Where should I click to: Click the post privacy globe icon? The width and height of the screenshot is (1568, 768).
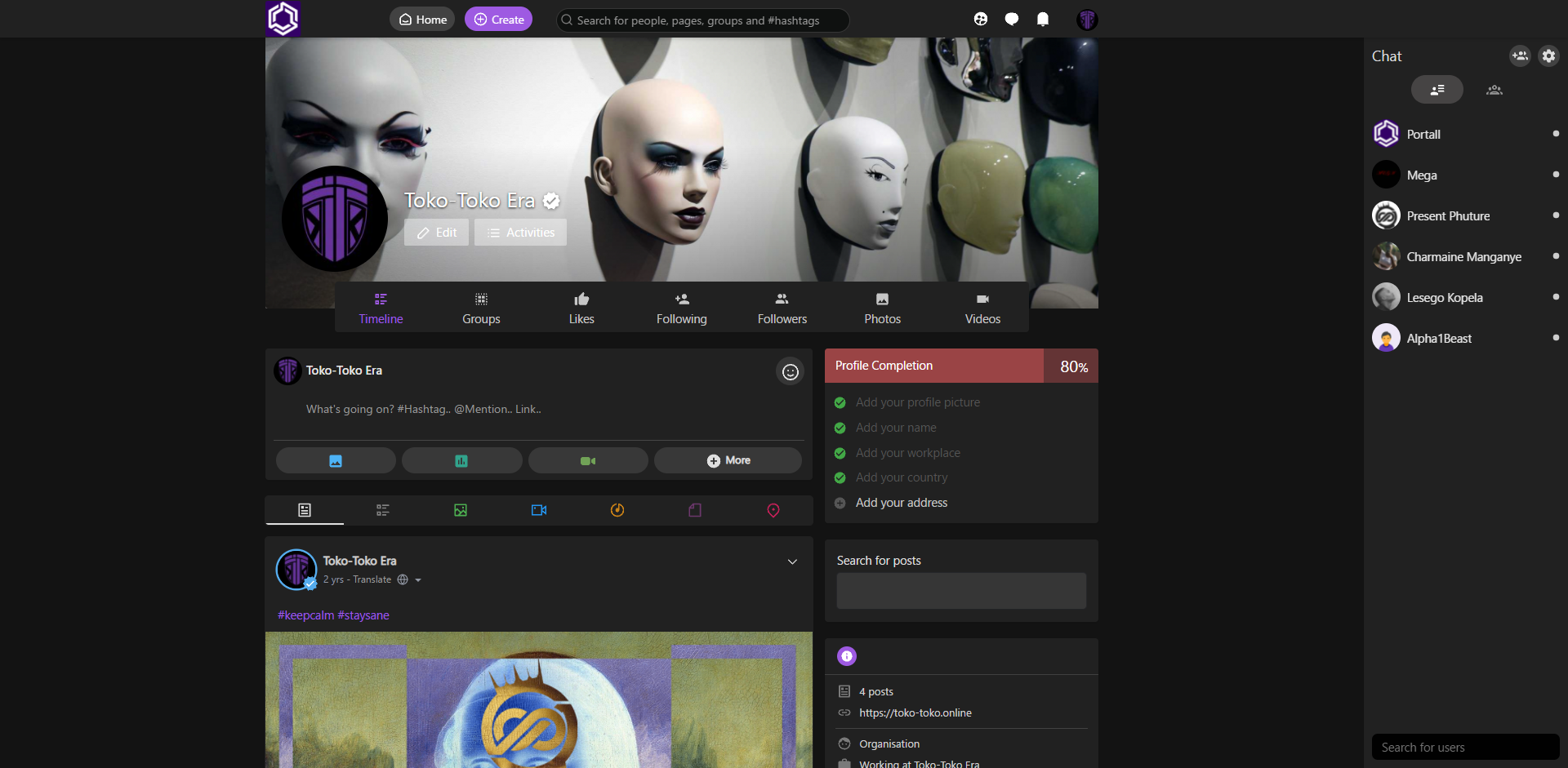click(x=403, y=579)
